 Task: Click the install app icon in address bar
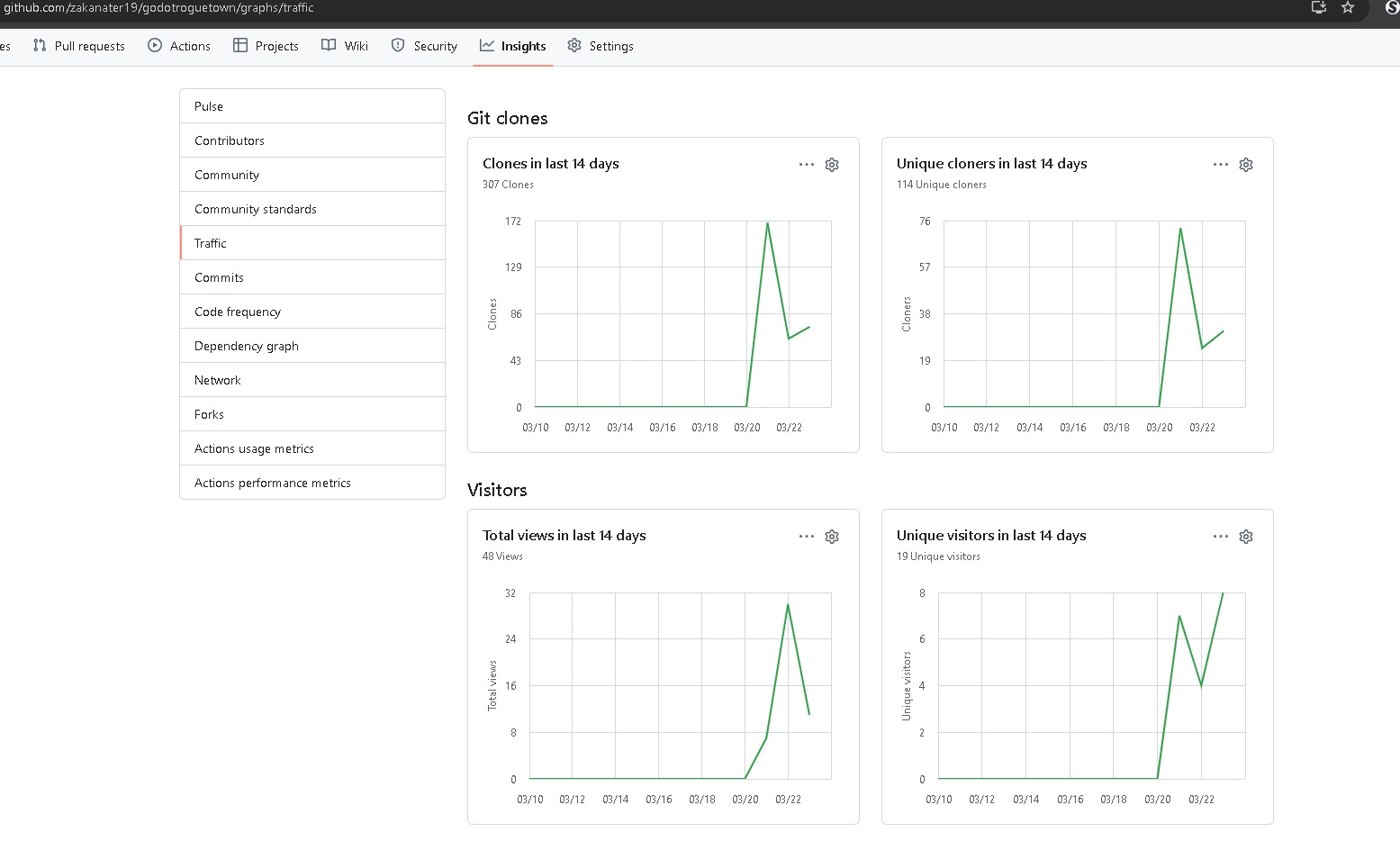[1319, 7]
